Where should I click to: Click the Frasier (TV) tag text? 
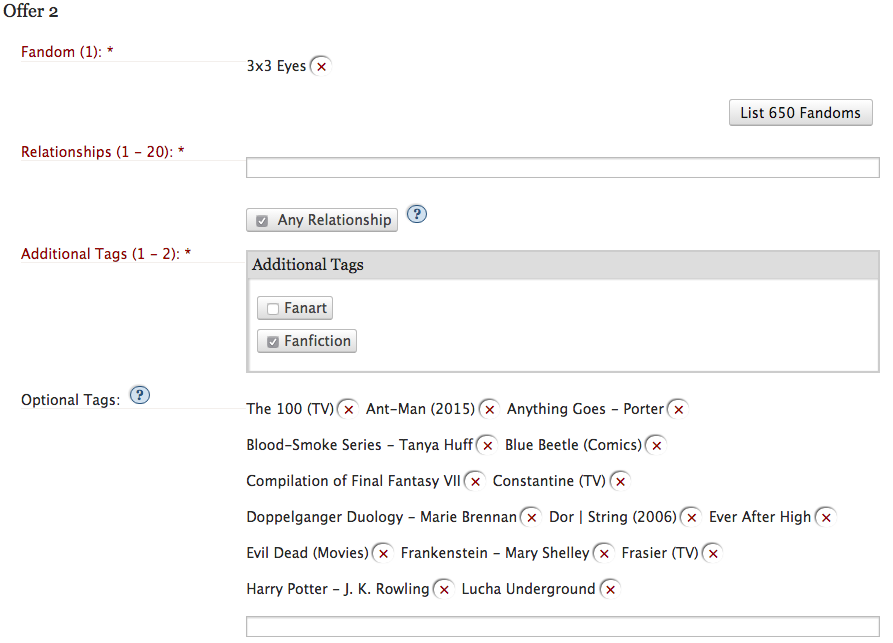tap(660, 553)
